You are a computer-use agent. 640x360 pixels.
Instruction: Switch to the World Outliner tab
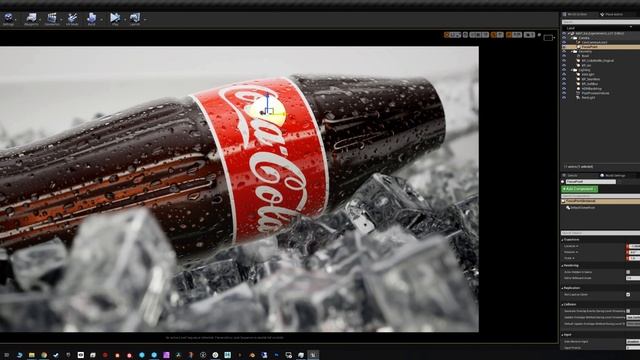(577, 14)
